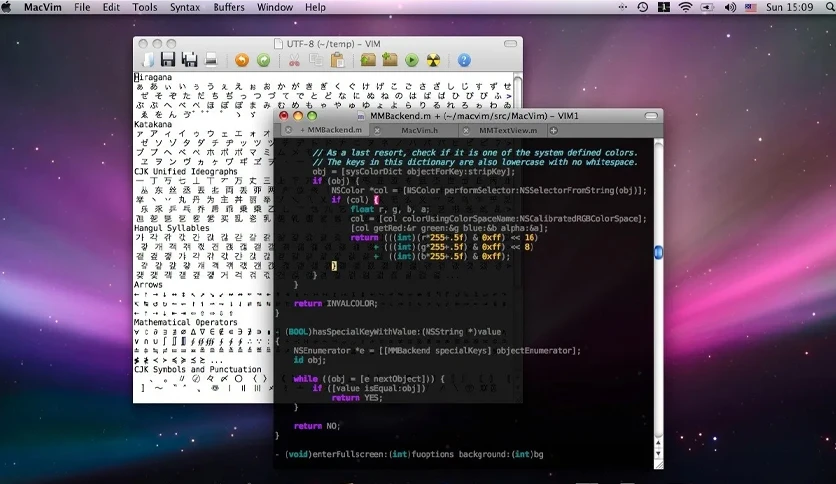
Task: Open the Help menu in the menu bar
Action: tap(315, 7)
